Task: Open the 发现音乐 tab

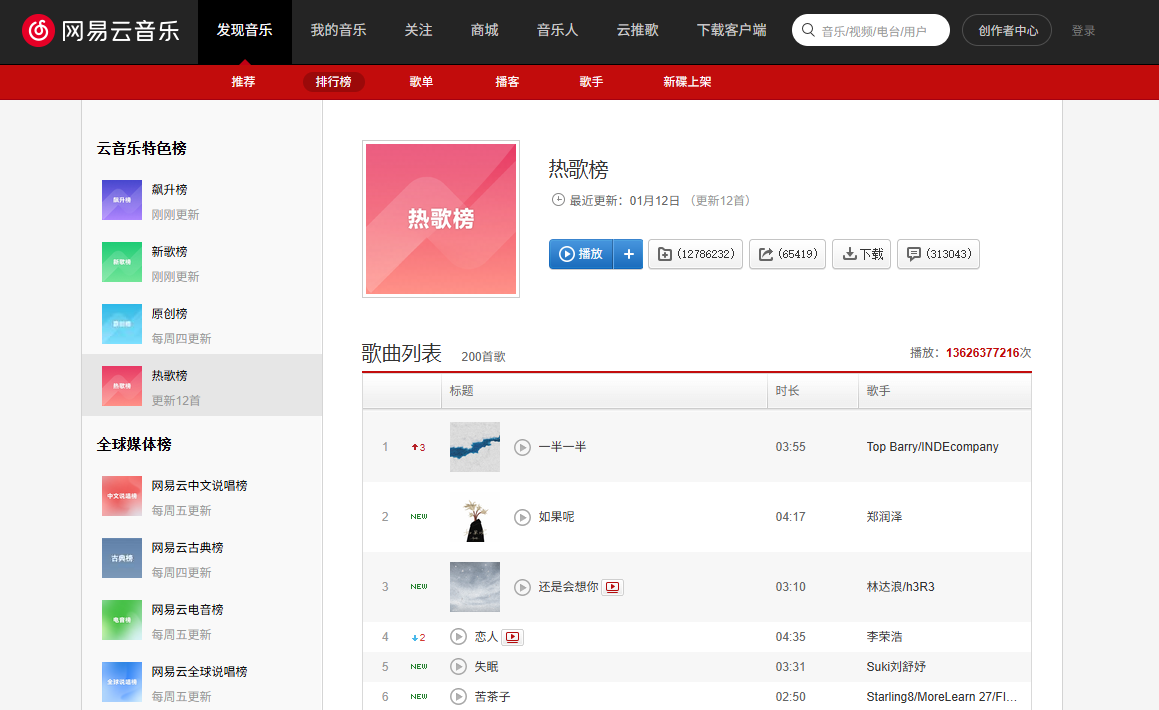Action: click(245, 30)
